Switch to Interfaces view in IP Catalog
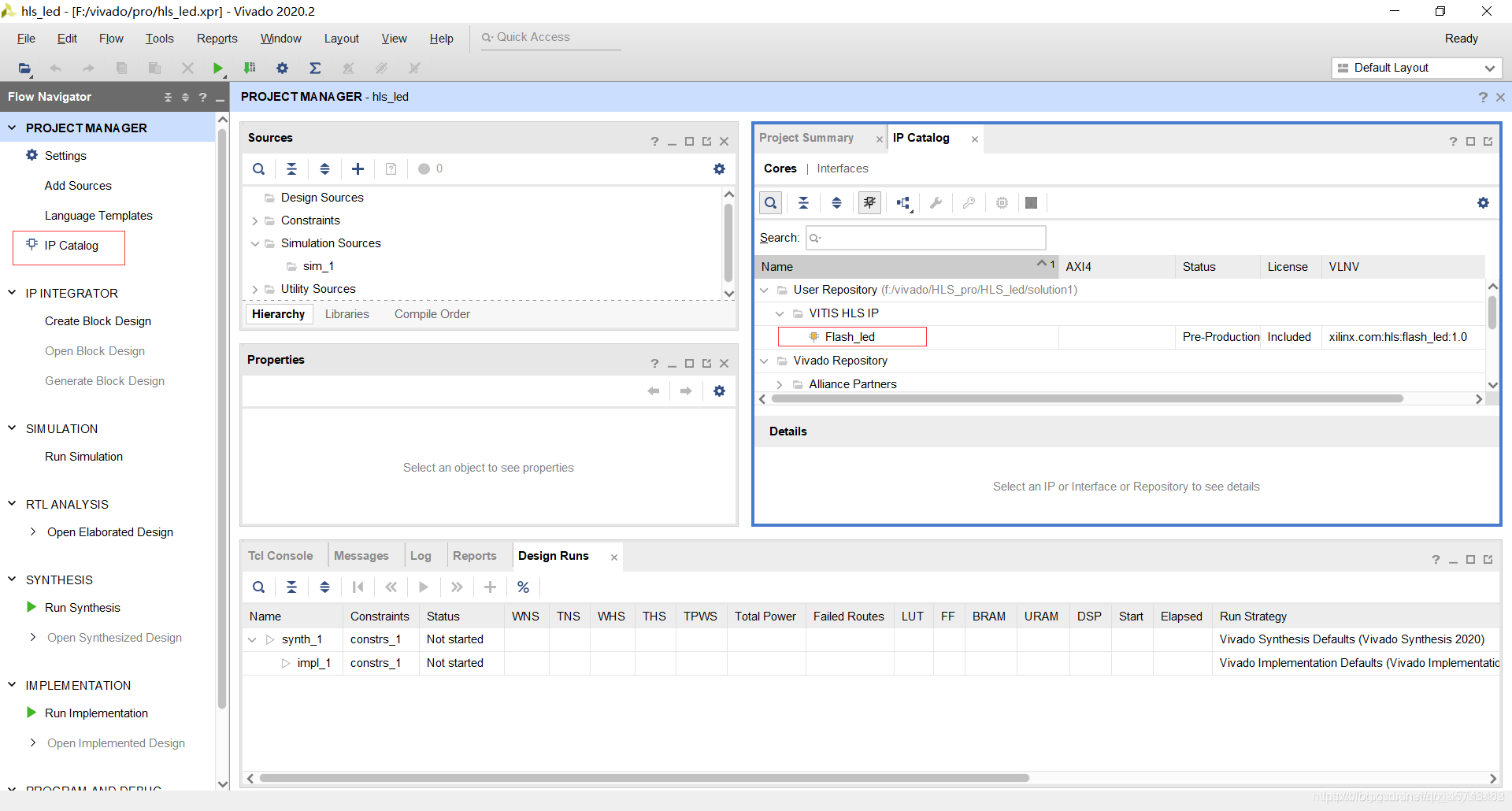 click(x=843, y=168)
